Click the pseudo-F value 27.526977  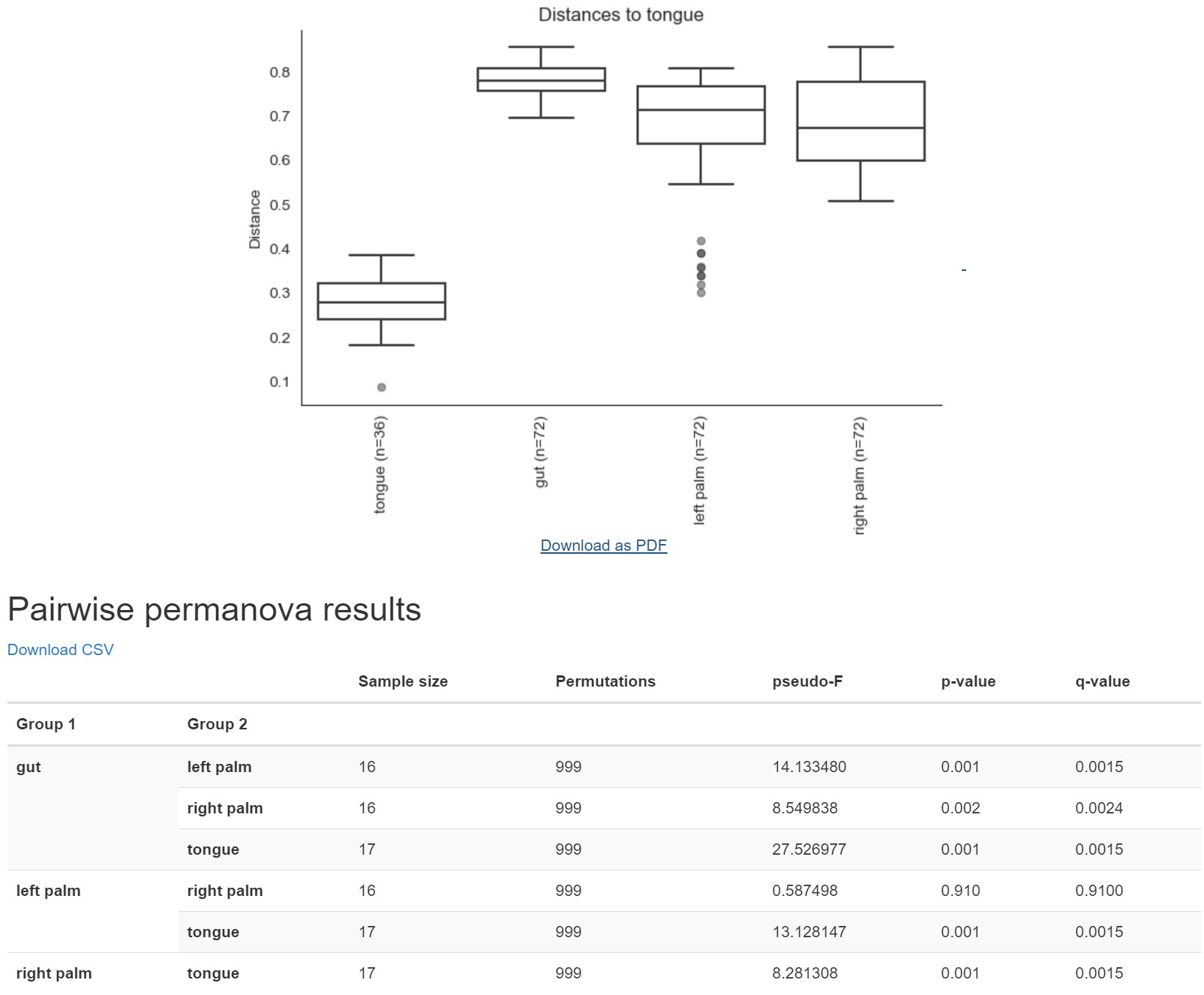(809, 849)
